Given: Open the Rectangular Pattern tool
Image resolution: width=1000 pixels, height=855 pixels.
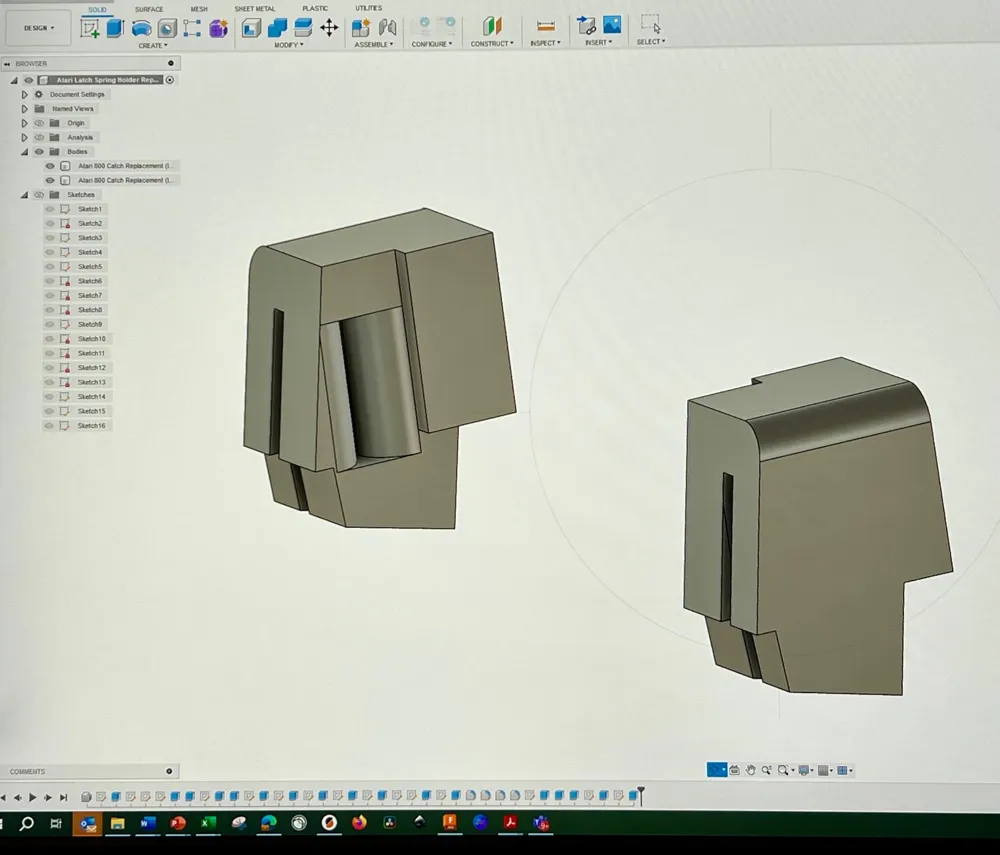Looking at the screenshot, I should coord(192,28).
